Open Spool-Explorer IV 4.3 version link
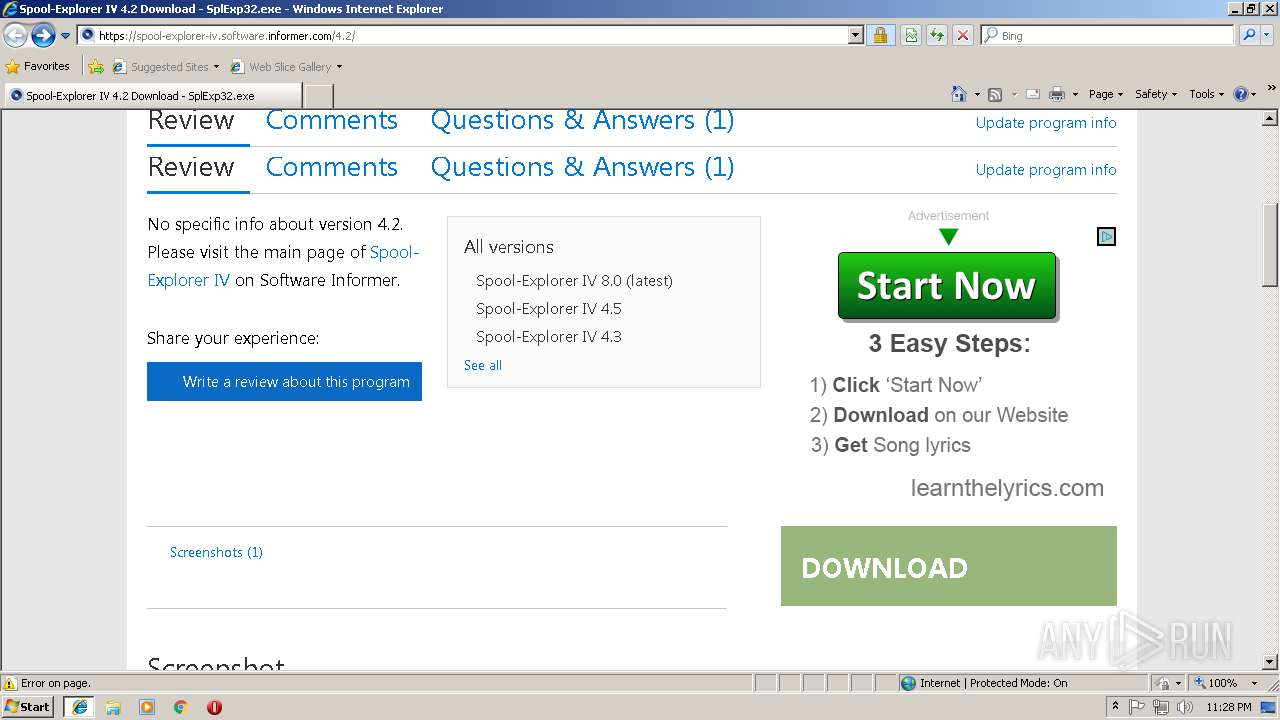This screenshot has height=720, width=1280. tap(548, 337)
